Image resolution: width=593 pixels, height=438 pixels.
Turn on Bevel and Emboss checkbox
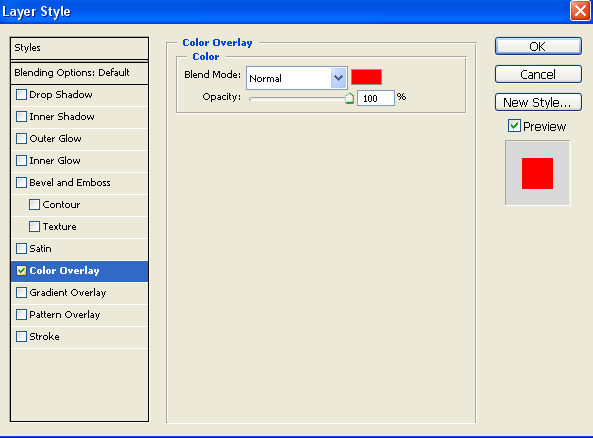click(x=22, y=183)
